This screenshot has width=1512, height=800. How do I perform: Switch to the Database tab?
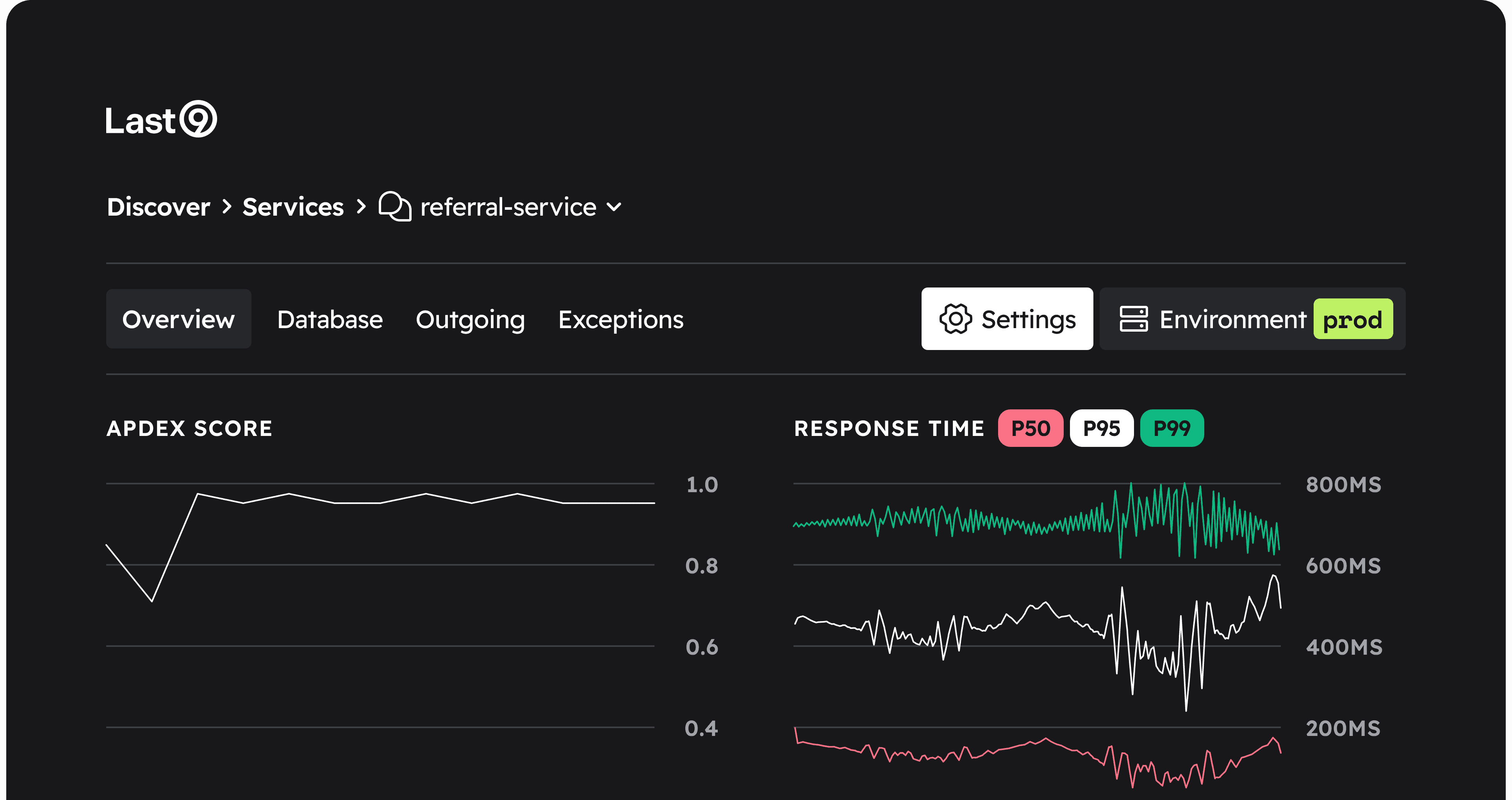pos(330,320)
